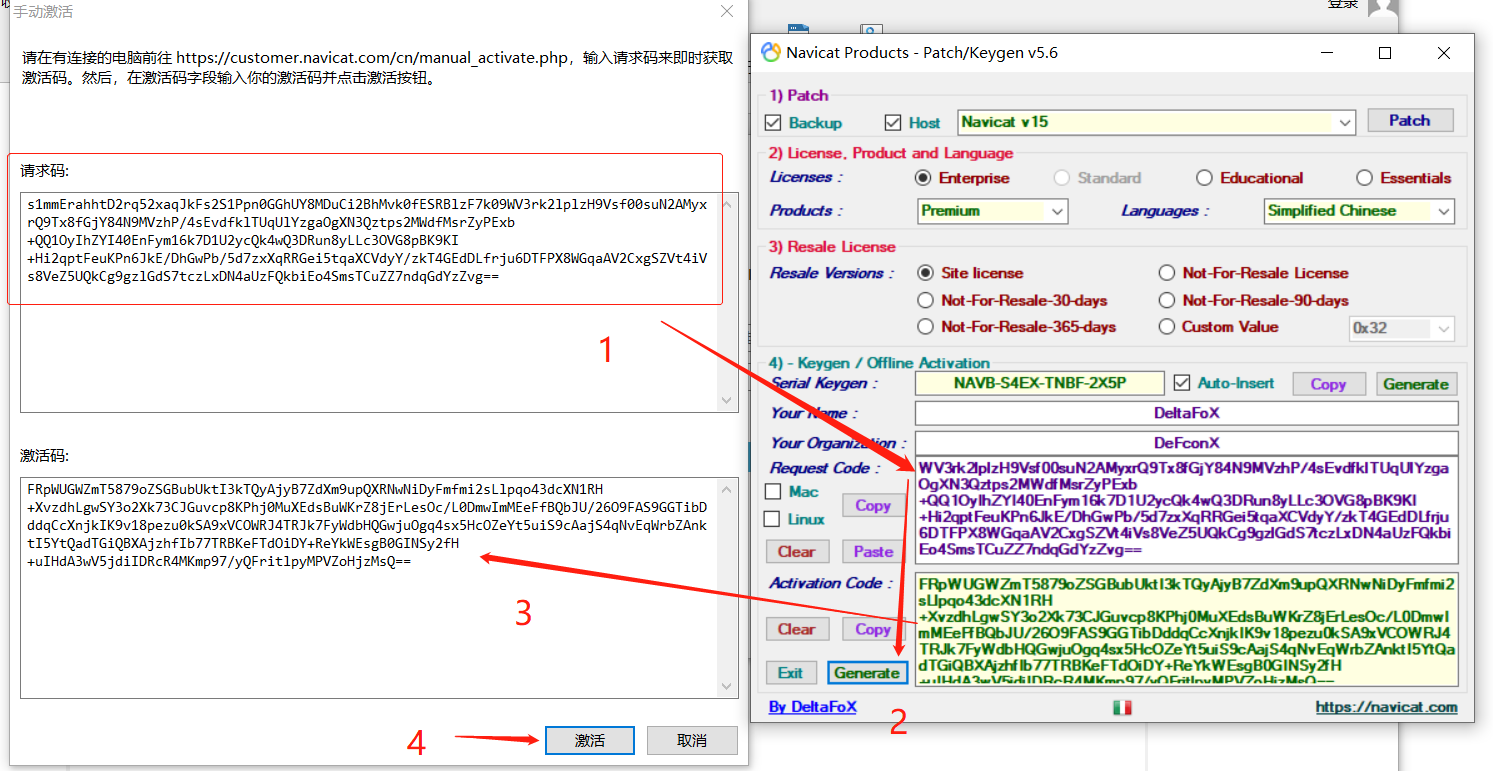Click the 激活码 scrollbar down arrow
Image resolution: width=1493 pixels, height=771 pixels.
coord(727,687)
